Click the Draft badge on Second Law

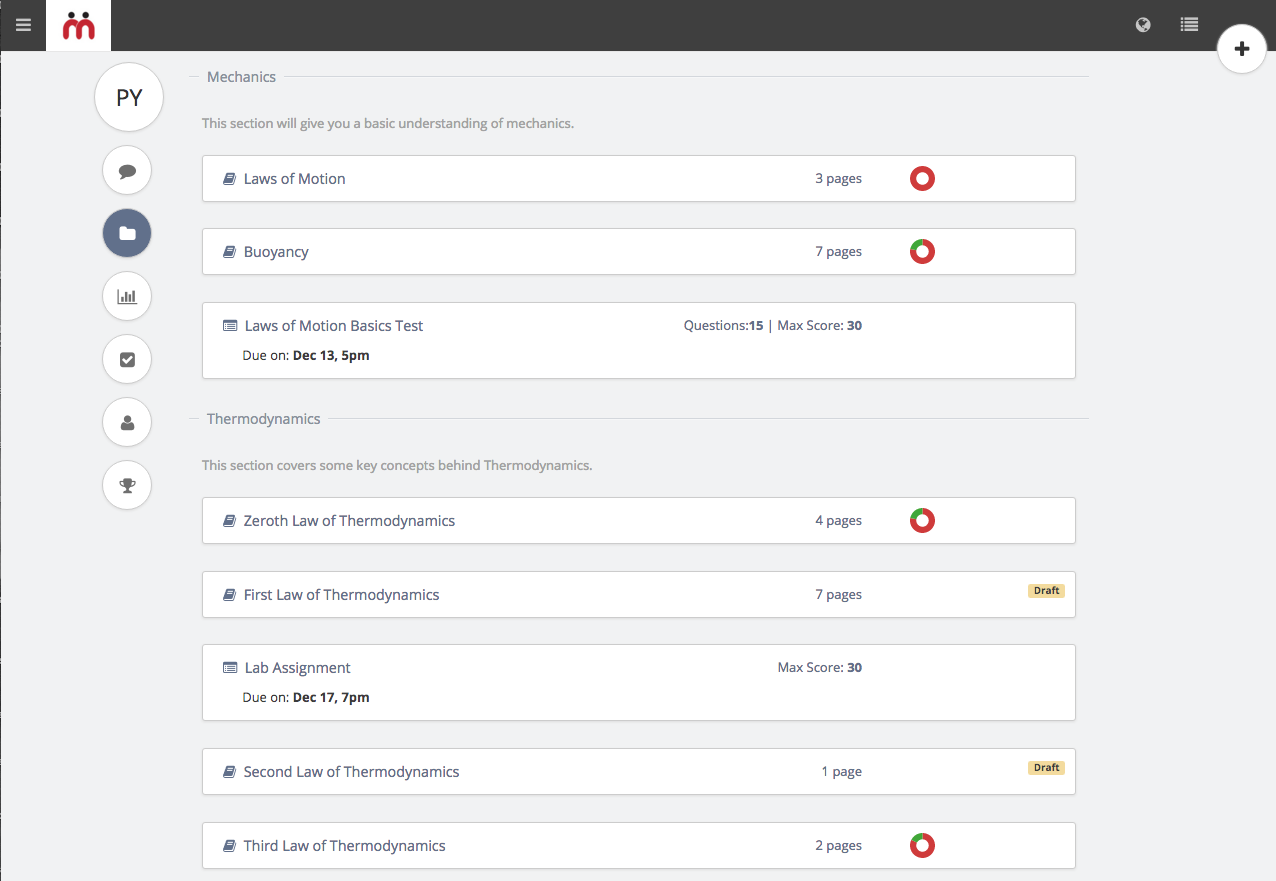point(1046,768)
